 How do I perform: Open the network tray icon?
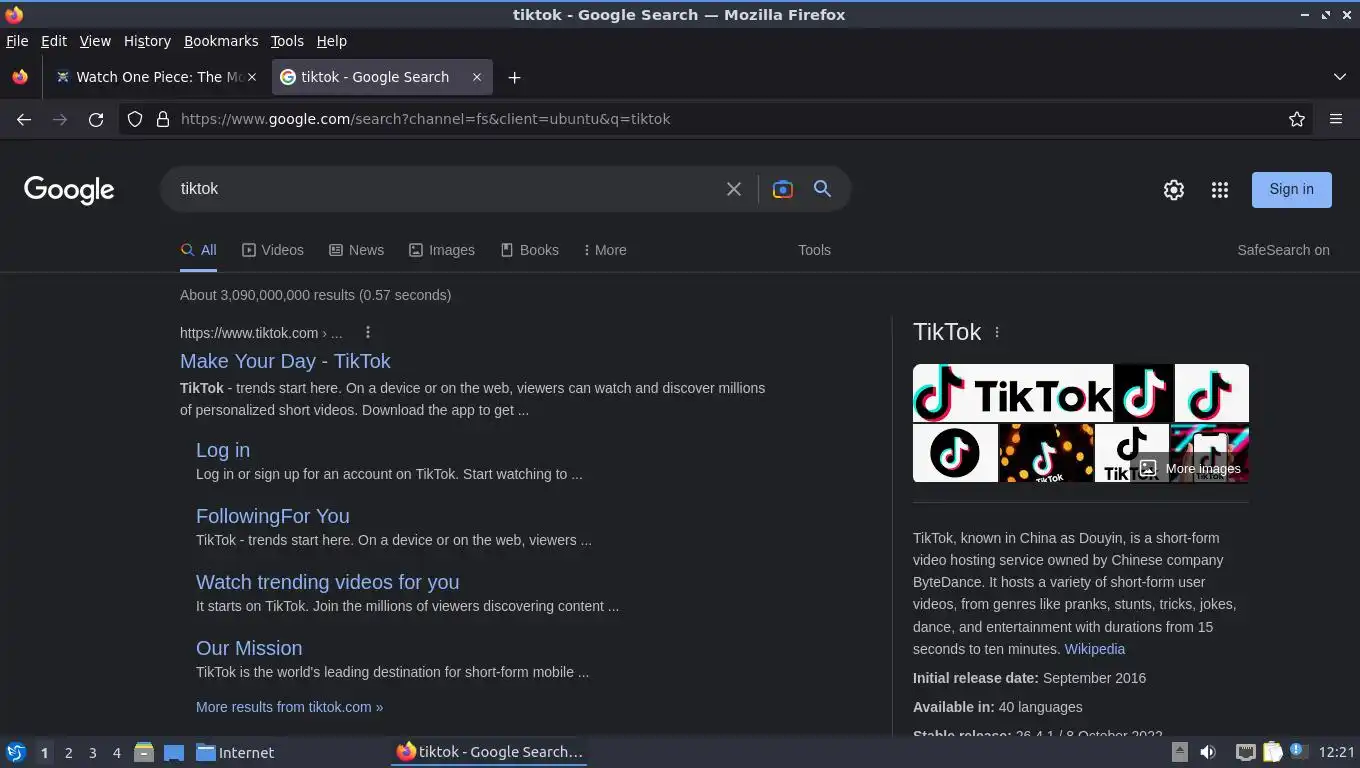1245,752
